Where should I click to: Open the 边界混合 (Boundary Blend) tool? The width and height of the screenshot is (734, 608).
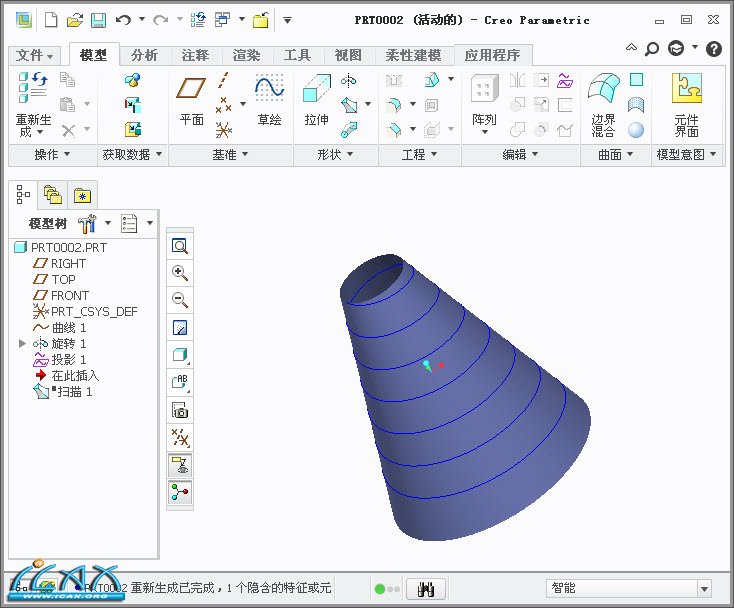[603, 92]
